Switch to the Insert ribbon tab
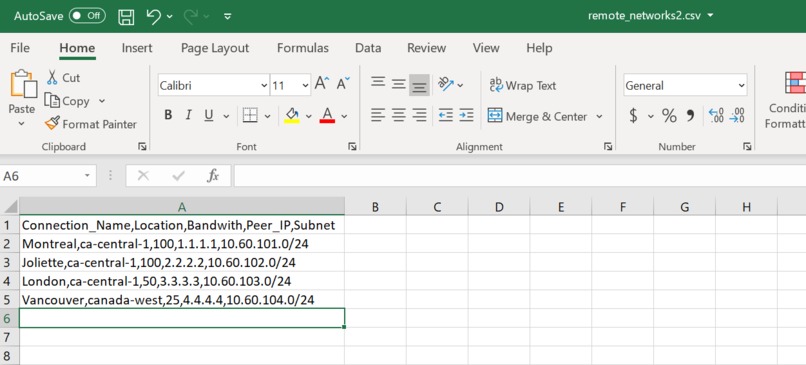Image resolution: width=806 pixels, height=365 pixels. click(x=137, y=48)
